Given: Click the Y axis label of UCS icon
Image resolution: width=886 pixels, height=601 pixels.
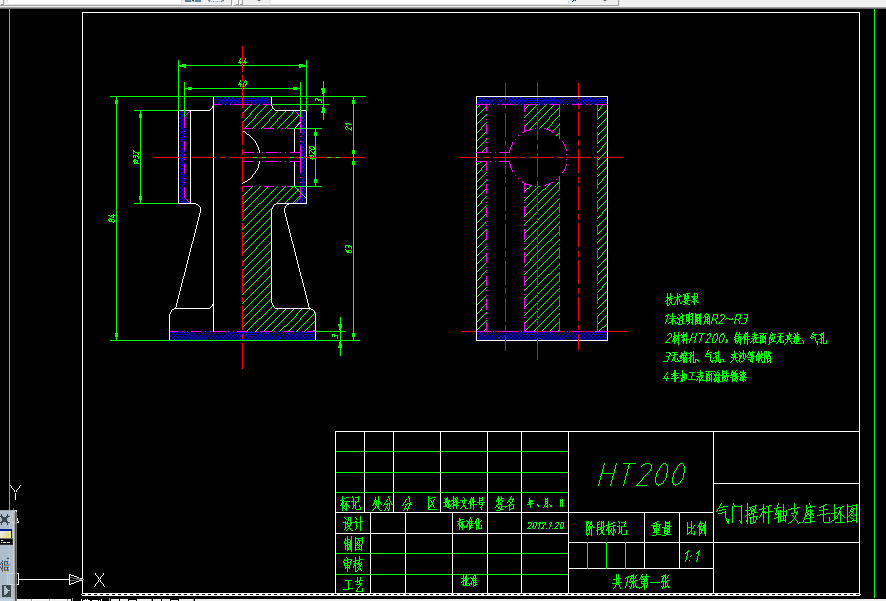Looking at the screenshot, I should [x=15, y=492].
